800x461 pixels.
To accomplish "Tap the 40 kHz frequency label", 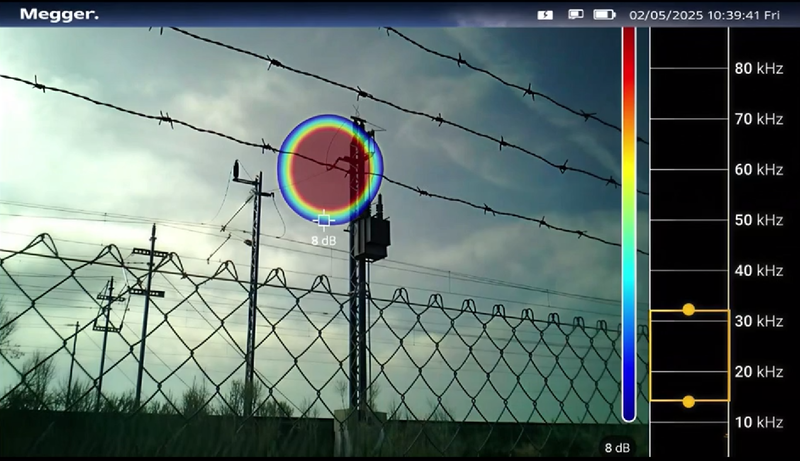I will (759, 270).
